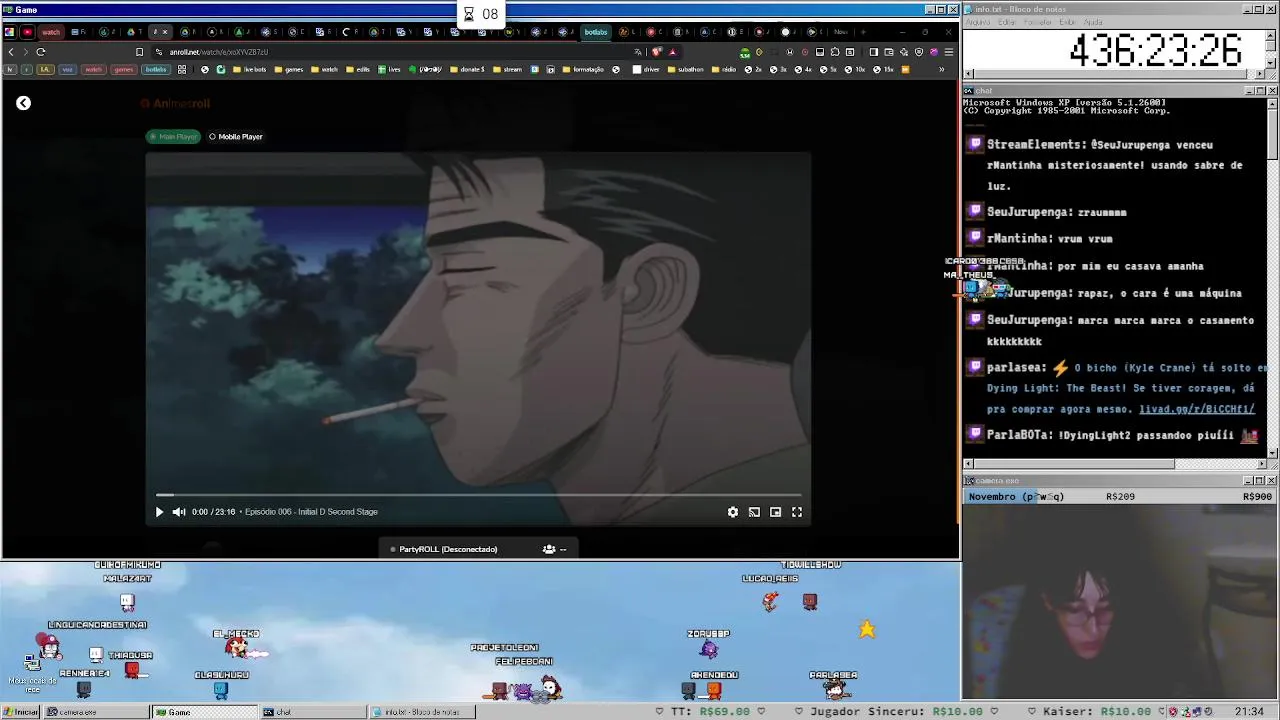The image size is (1280, 720).
Task: Click the Iniciar start button
Action: [x=21, y=712]
